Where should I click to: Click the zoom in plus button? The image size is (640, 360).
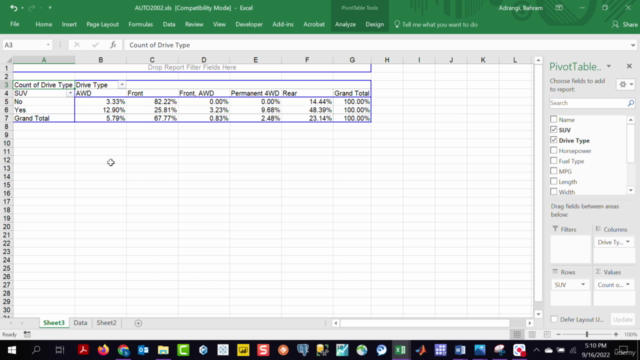pos(616,334)
